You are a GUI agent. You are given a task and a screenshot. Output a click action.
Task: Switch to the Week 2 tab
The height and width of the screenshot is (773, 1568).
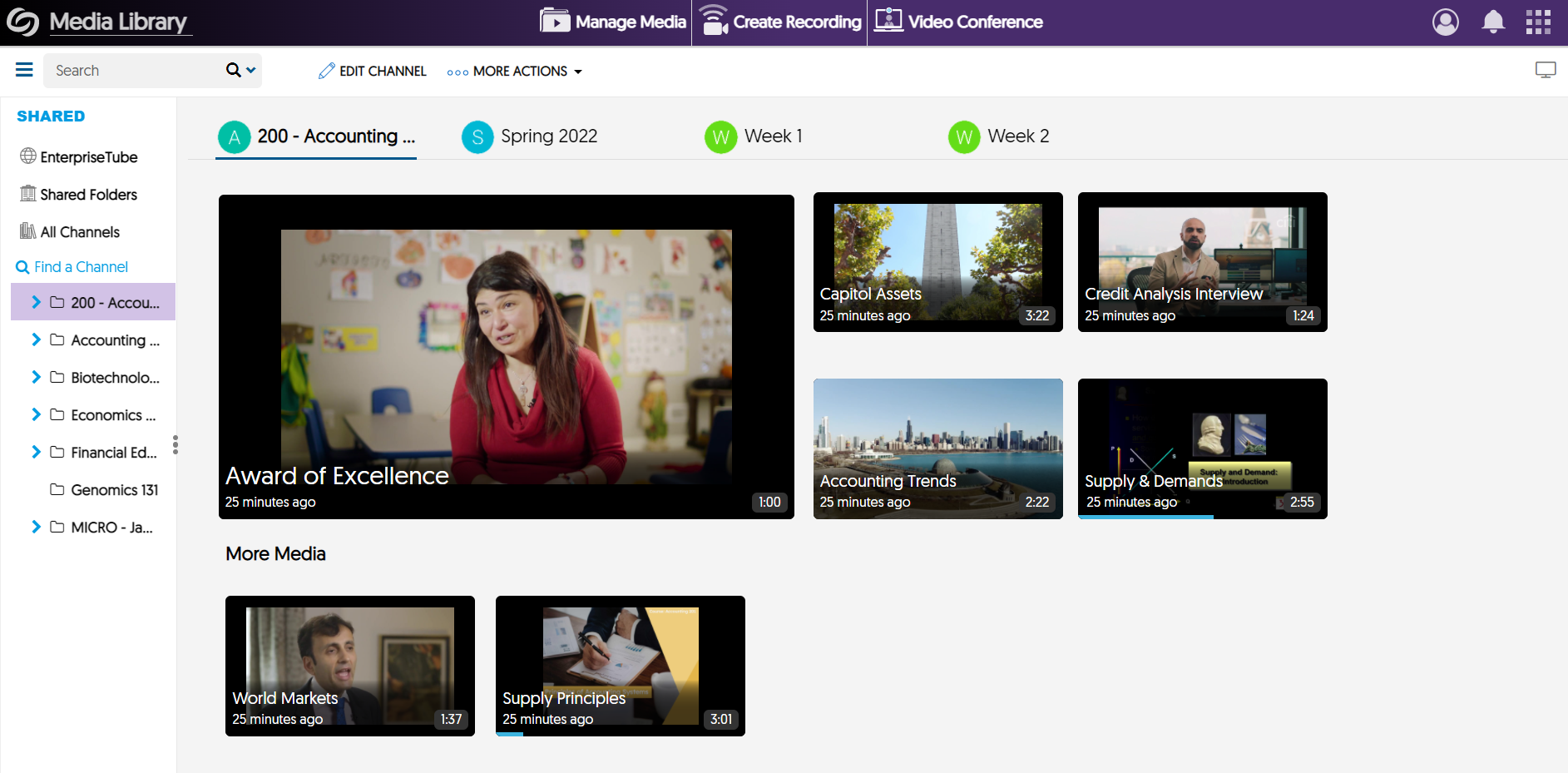(1000, 136)
